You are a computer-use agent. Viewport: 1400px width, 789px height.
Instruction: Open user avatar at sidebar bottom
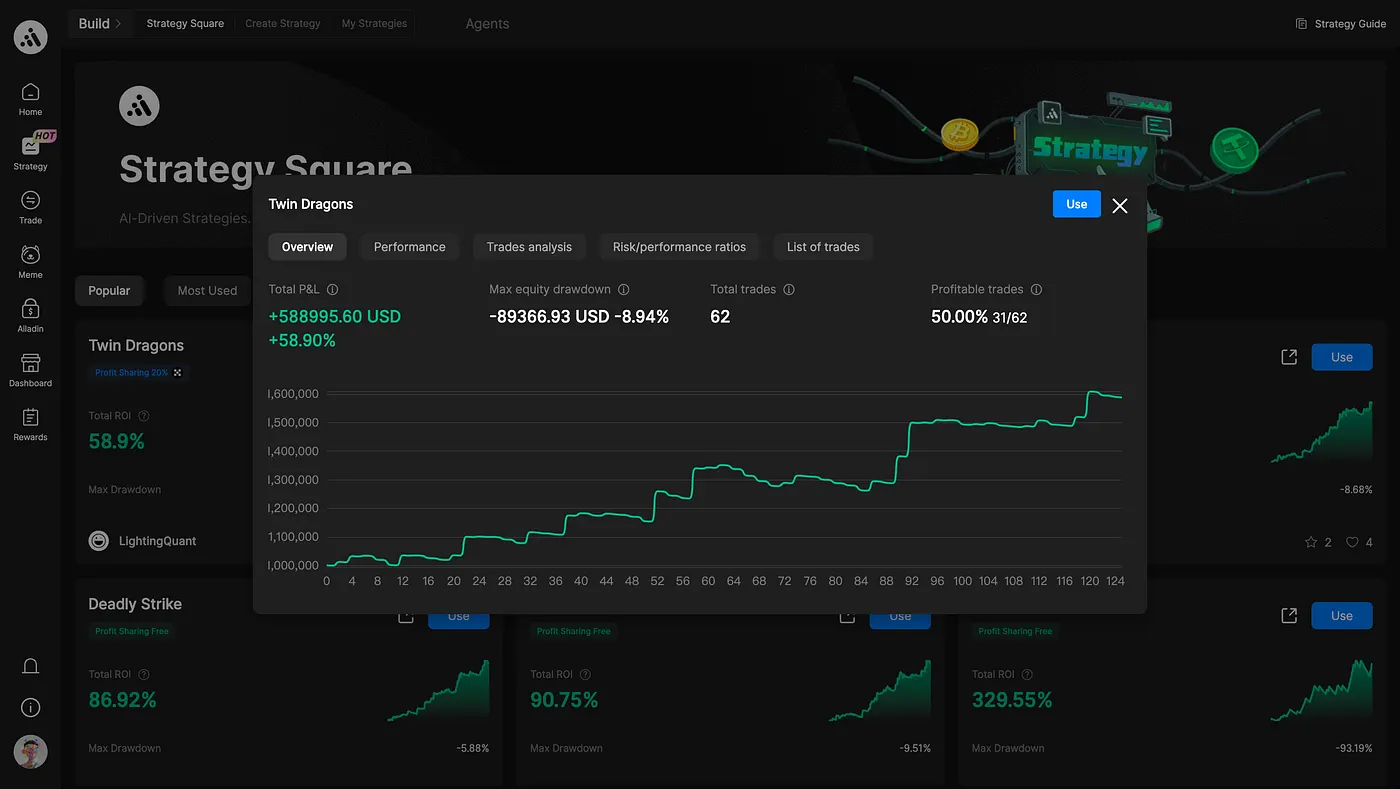point(31,751)
